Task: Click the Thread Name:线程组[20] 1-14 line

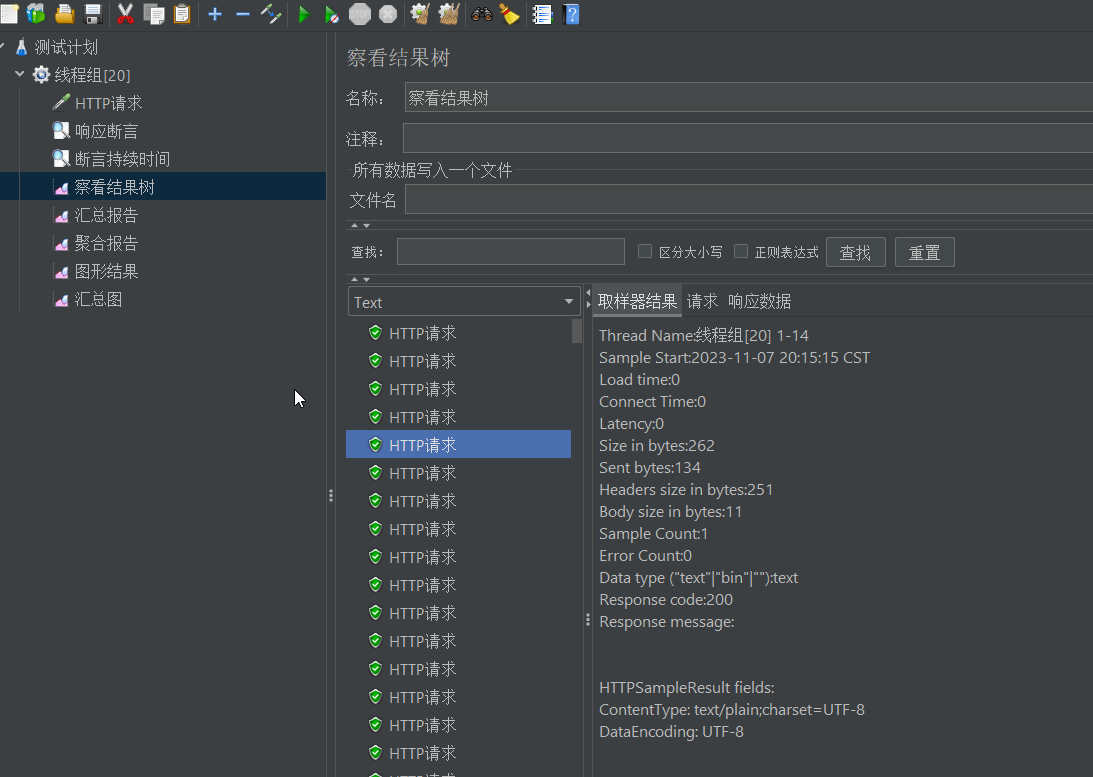Action: 703,336
